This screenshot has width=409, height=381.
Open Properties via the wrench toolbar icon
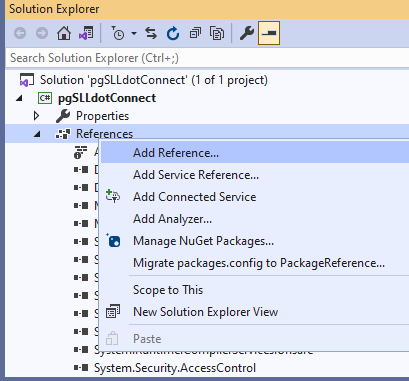[247, 33]
